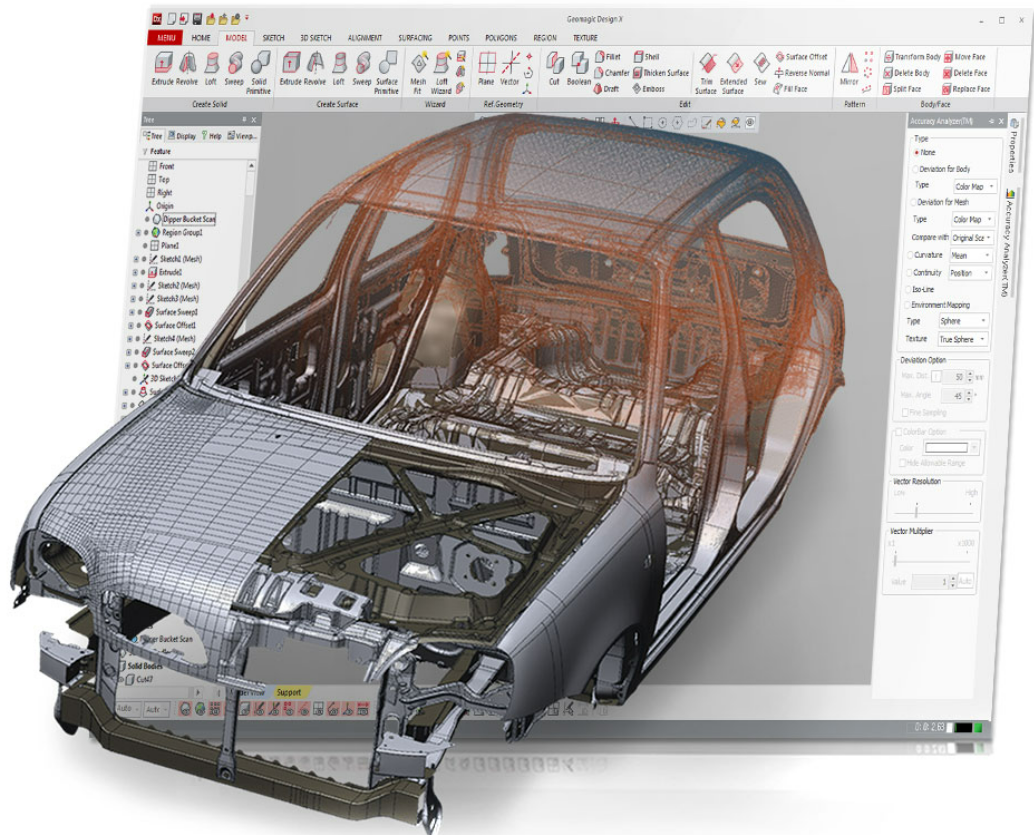The height and width of the screenshot is (835, 1034).
Task: Click the Extrude tool in Create Solid
Action: pos(162,69)
